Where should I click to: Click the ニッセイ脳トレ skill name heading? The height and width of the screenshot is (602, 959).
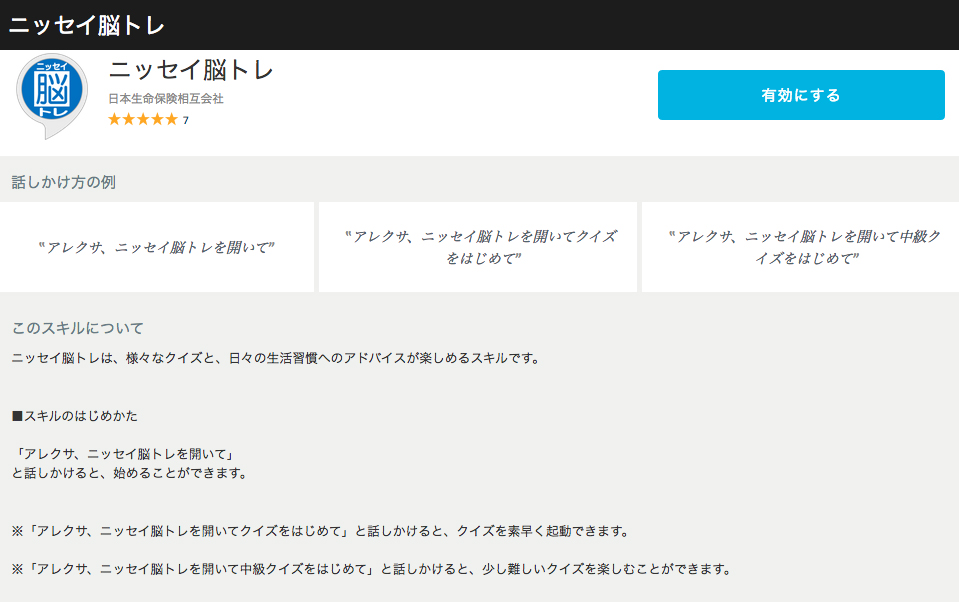(191, 70)
